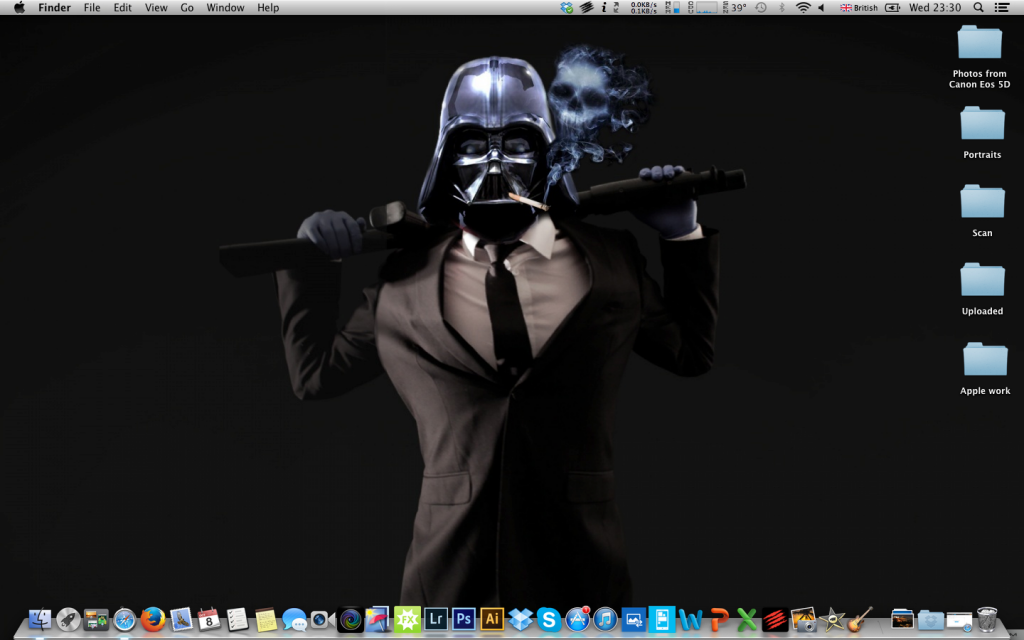
Task: Launch Safari compass icon in Dock
Action: (x=124, y=619)
